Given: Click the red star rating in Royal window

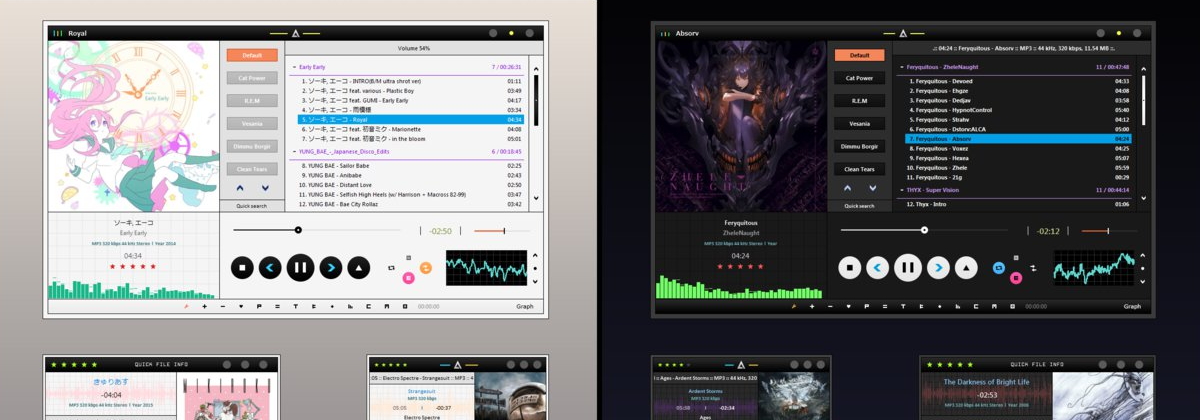Looking at the screenshot, I should point(133,267).
